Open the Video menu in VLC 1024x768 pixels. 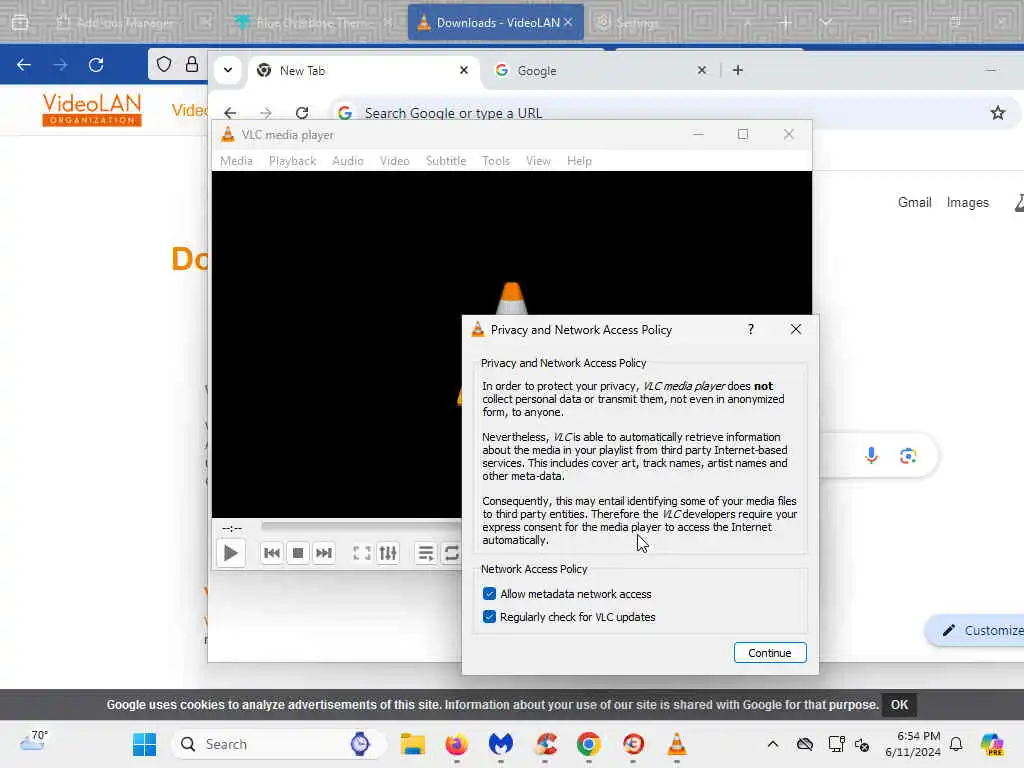(x=394, y=161)
